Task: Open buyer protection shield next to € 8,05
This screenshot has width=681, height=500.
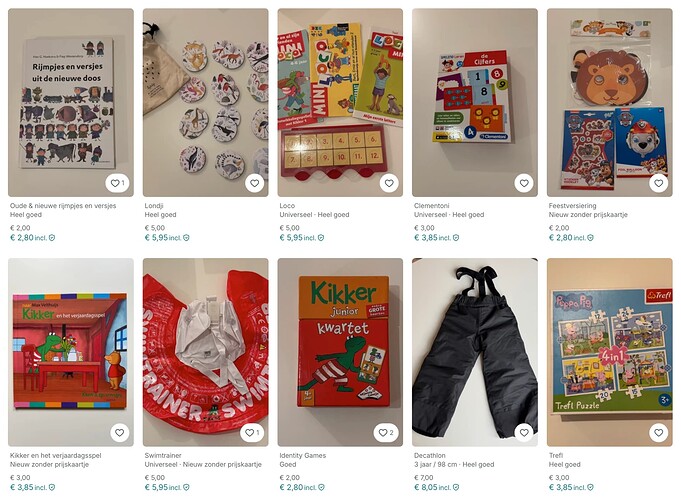Action: click(456, 487)
